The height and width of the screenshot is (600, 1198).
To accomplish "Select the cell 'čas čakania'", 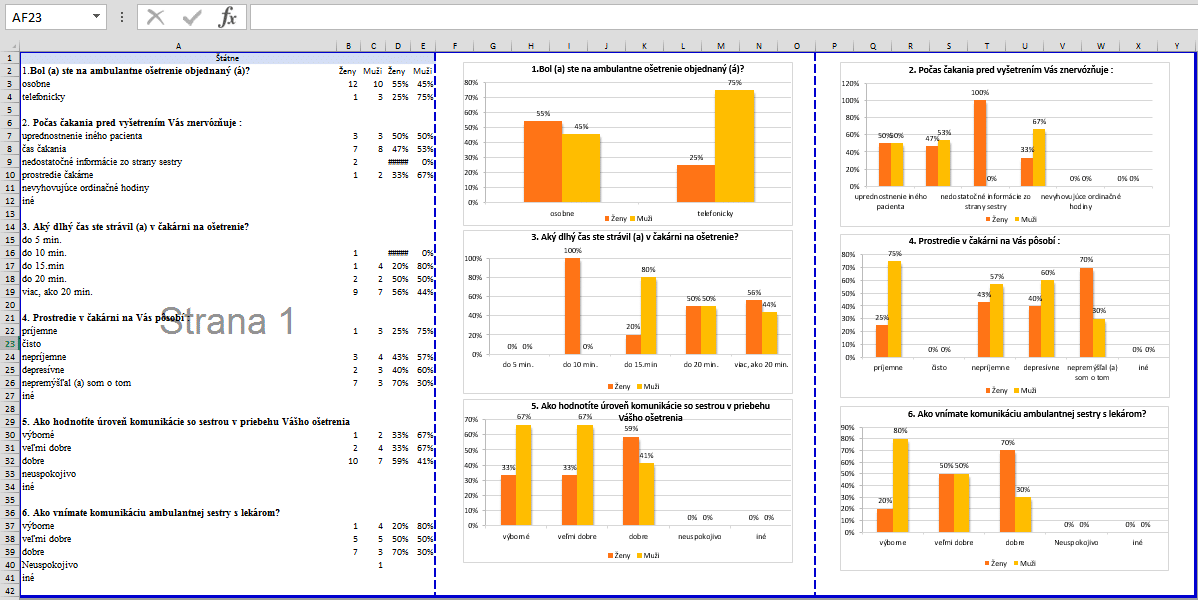I will click(x=179, y=149).
